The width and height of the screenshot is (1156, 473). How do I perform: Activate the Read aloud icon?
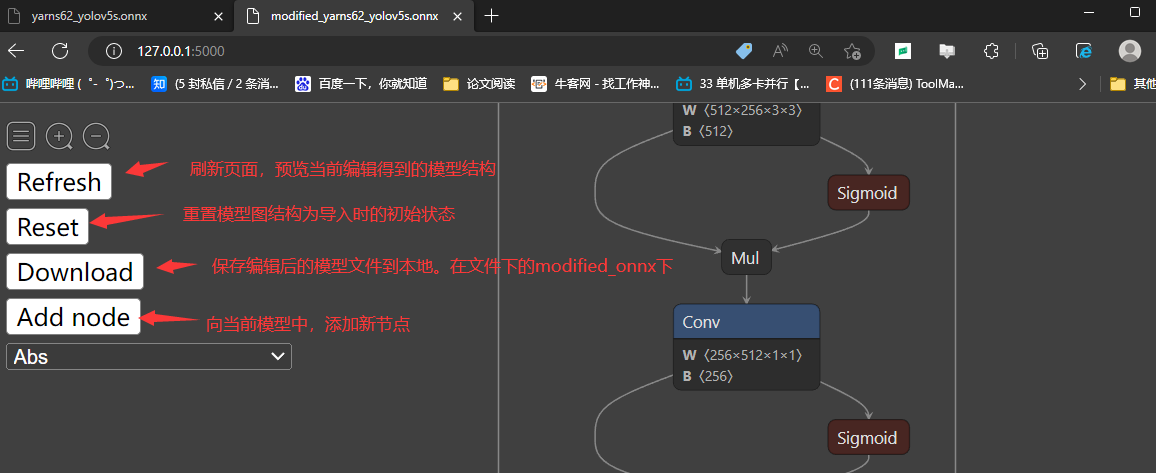(x=780, y=51)
